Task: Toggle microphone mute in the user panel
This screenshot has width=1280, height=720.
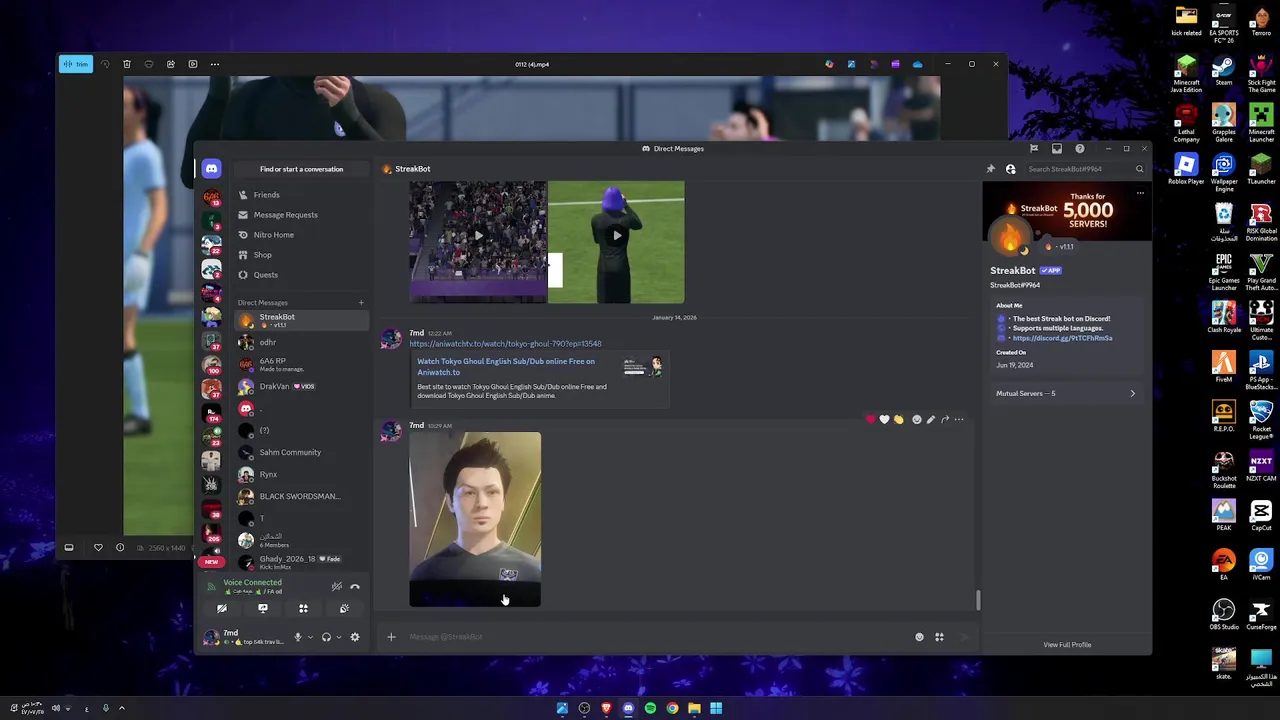Action: (x=297, y=637)
